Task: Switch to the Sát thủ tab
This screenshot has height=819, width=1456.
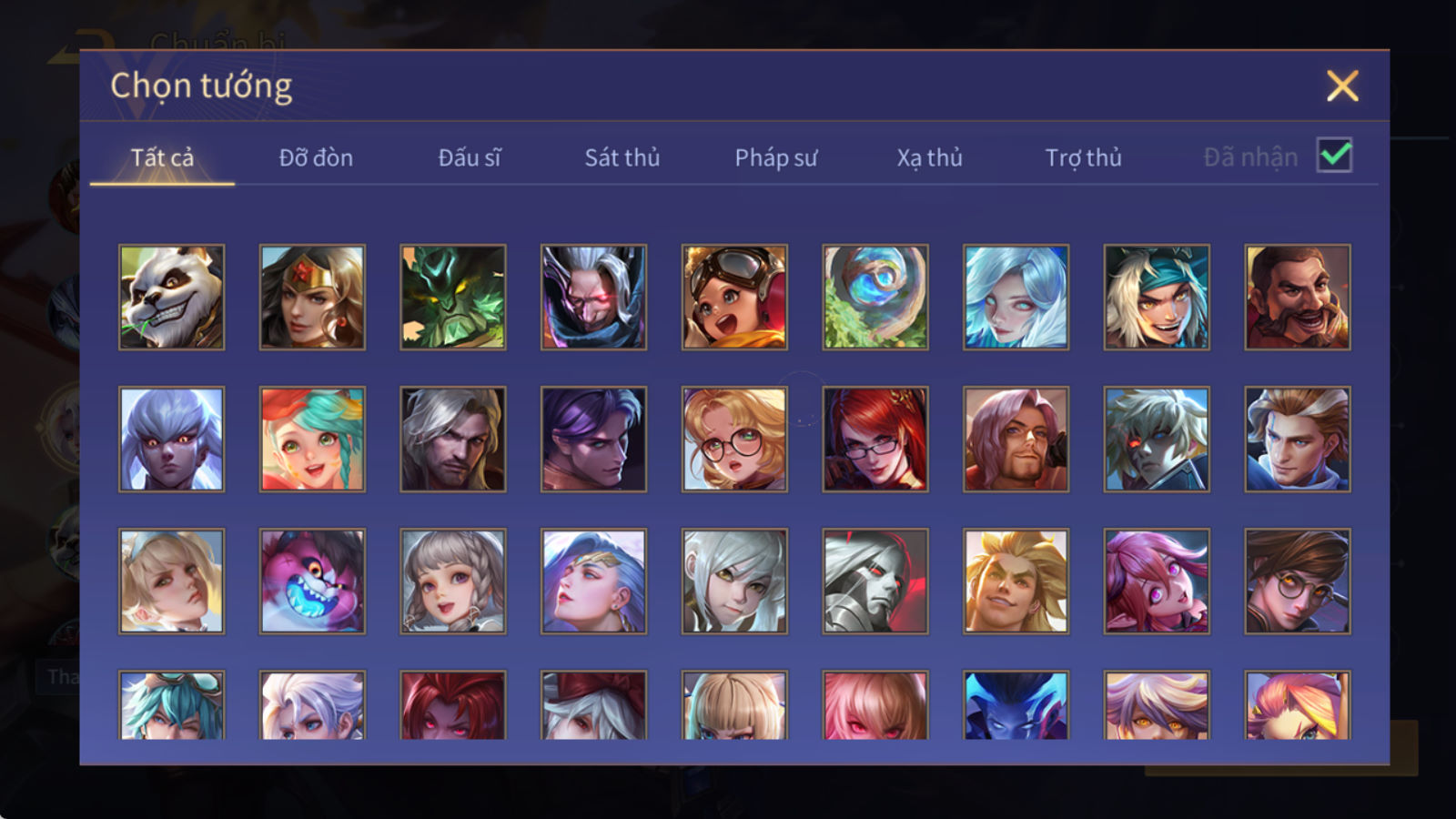Action: (x=622, y=157)
